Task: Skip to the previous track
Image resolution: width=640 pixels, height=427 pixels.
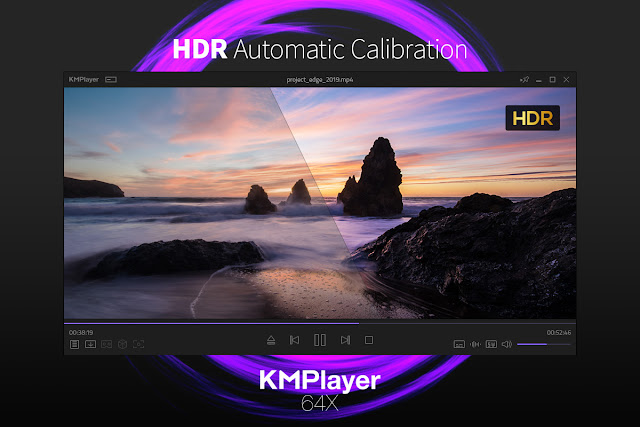Action: [x=294, y=340]
